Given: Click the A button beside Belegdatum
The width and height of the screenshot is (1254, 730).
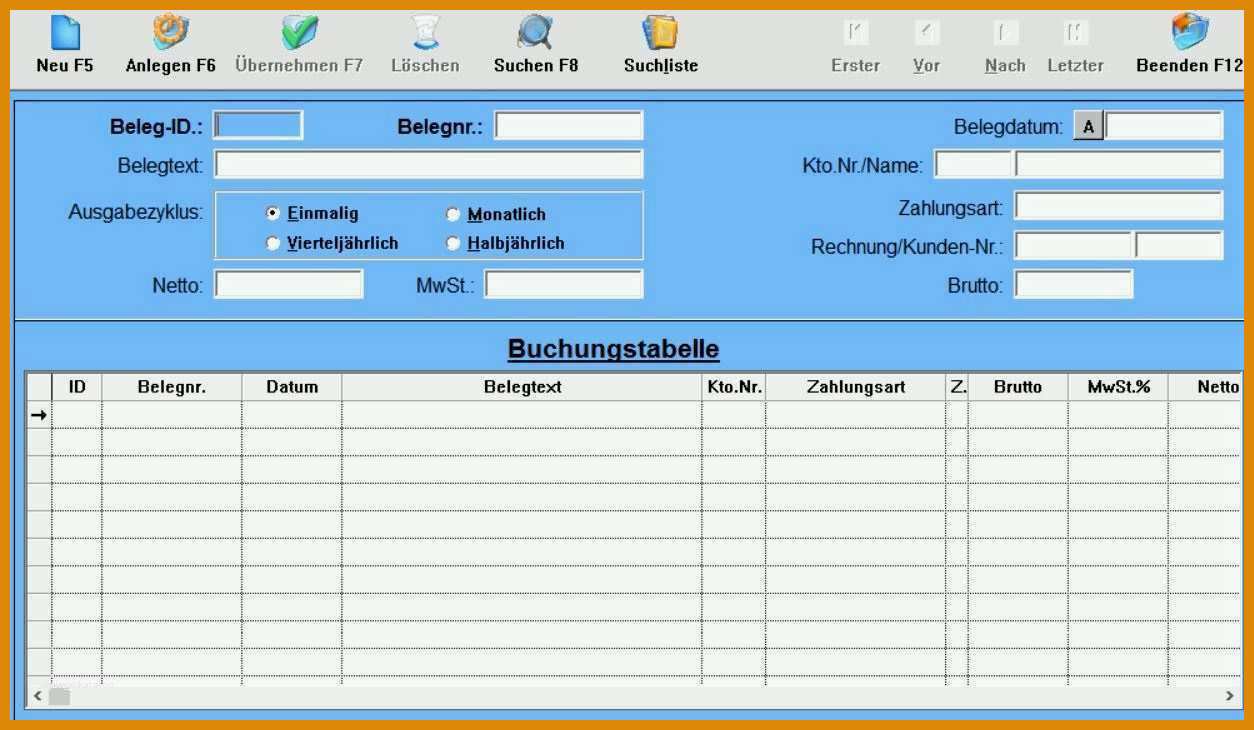Looking at the screenshot, I should 1088,127.
